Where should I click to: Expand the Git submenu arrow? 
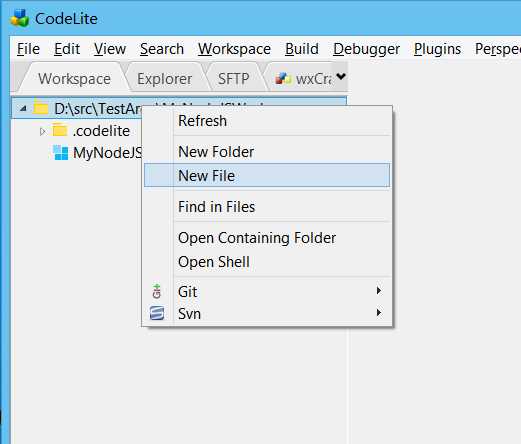click(378, 291)
